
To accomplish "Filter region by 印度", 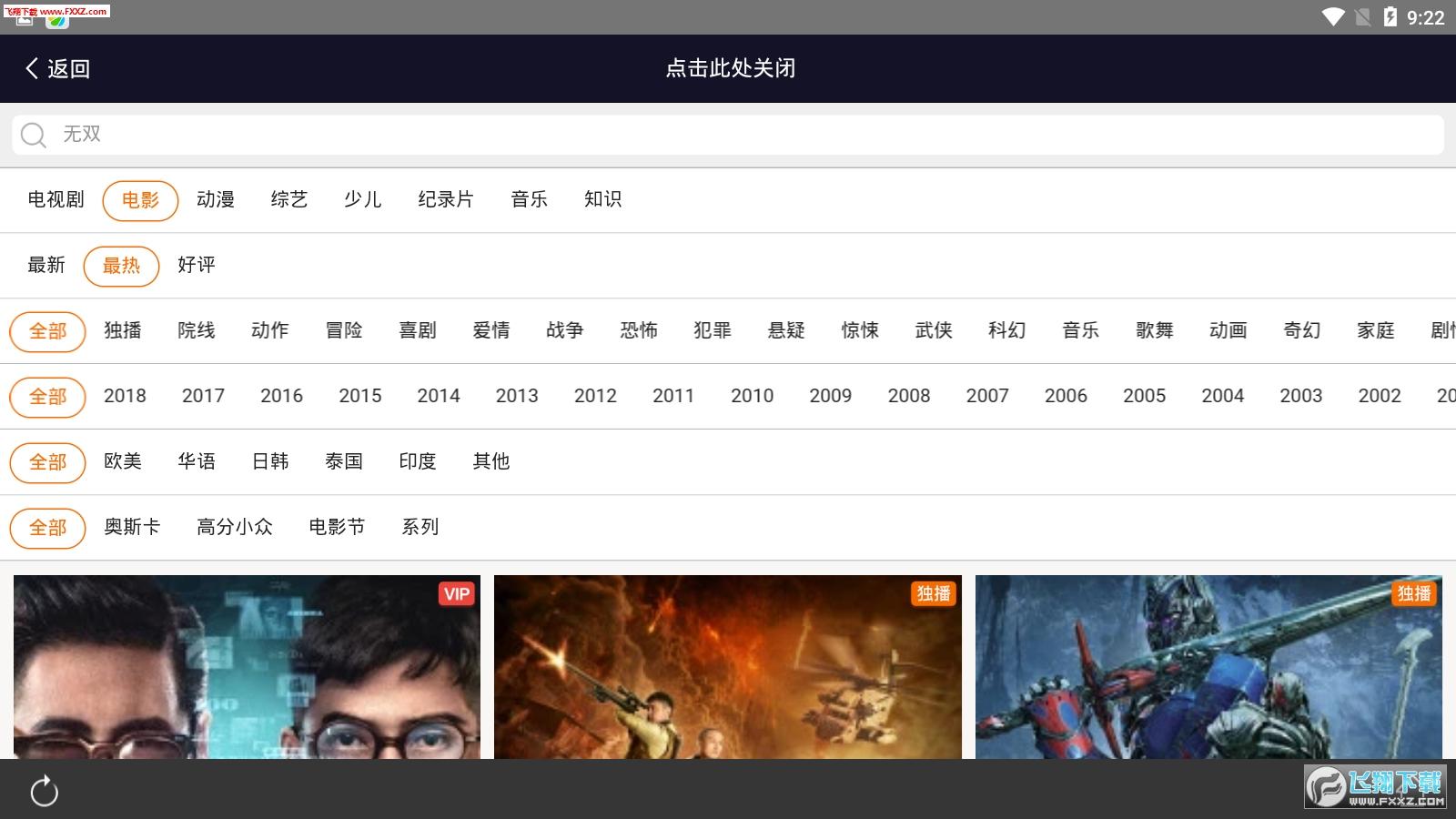I will 418,461.
